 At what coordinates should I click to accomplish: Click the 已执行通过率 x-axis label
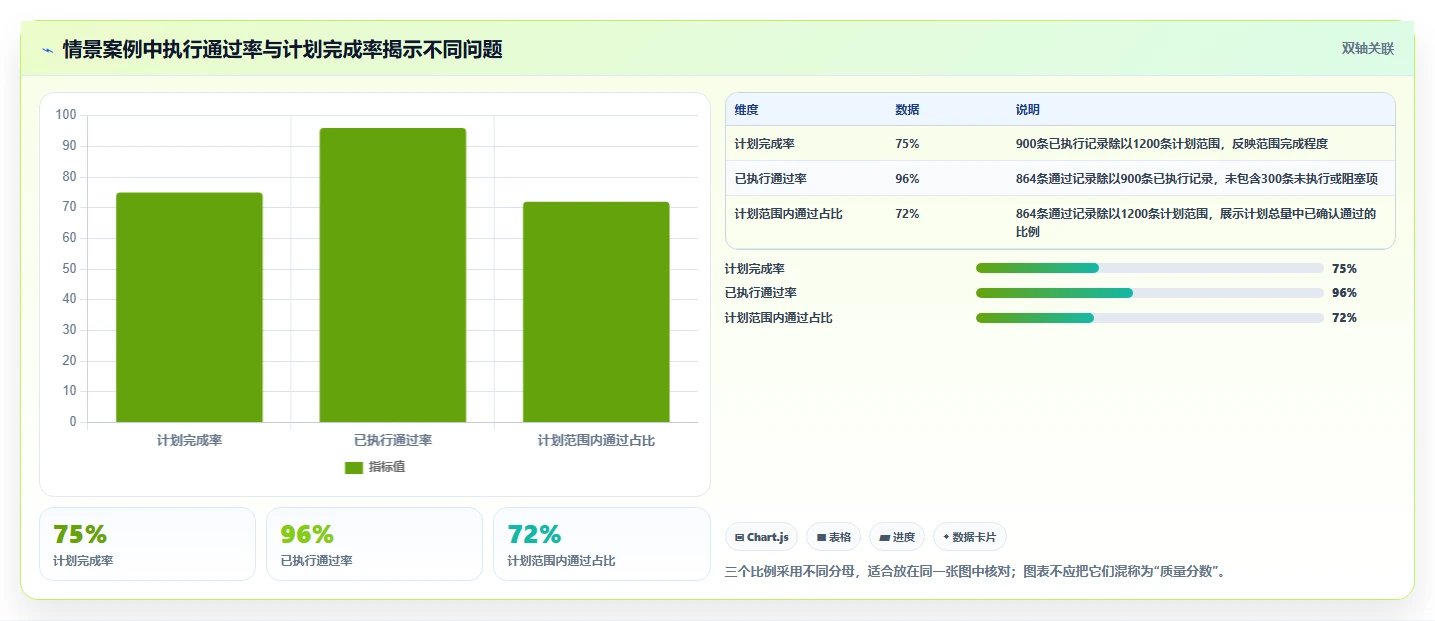point(393,440)
